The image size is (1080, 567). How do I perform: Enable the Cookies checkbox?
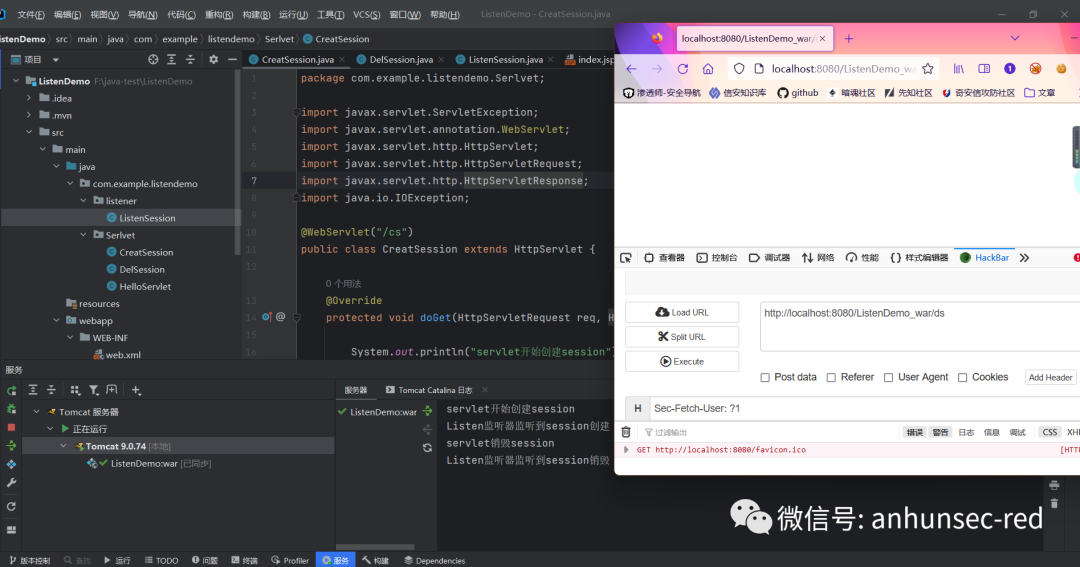tap(962, 378)
